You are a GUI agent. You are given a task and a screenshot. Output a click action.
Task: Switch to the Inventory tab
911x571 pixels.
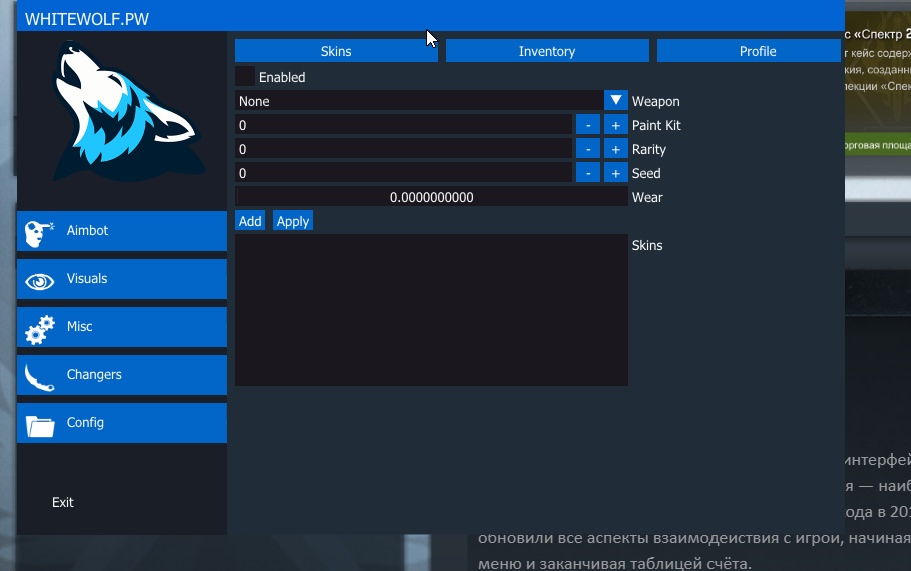(547, 51)
